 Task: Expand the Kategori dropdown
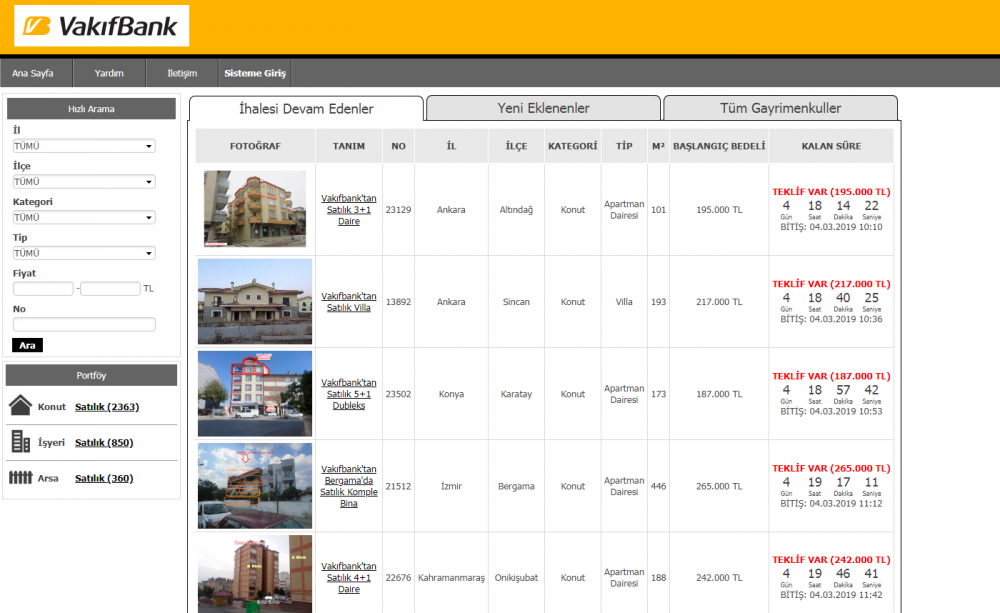[x=84, y=218]
